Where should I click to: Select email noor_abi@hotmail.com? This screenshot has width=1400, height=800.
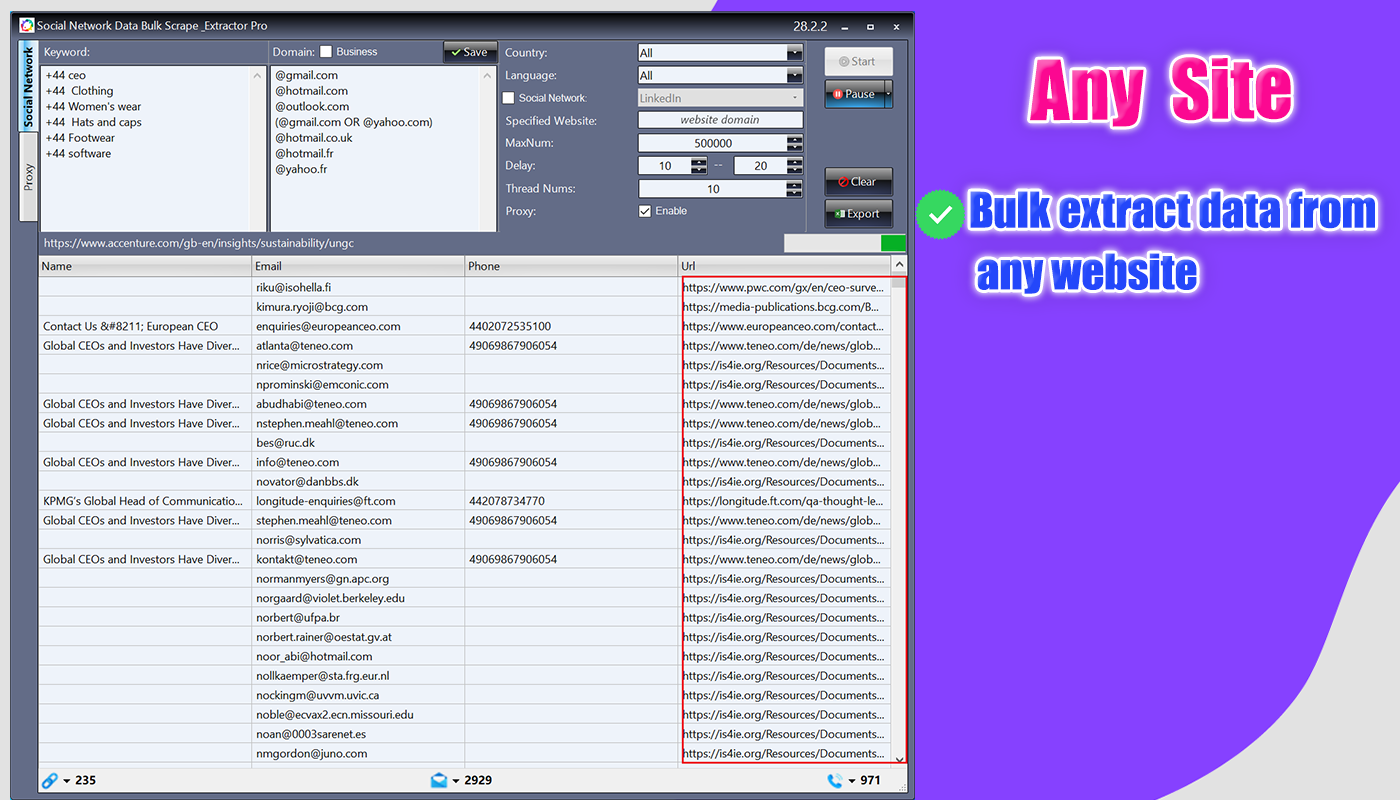coord(358,657)
